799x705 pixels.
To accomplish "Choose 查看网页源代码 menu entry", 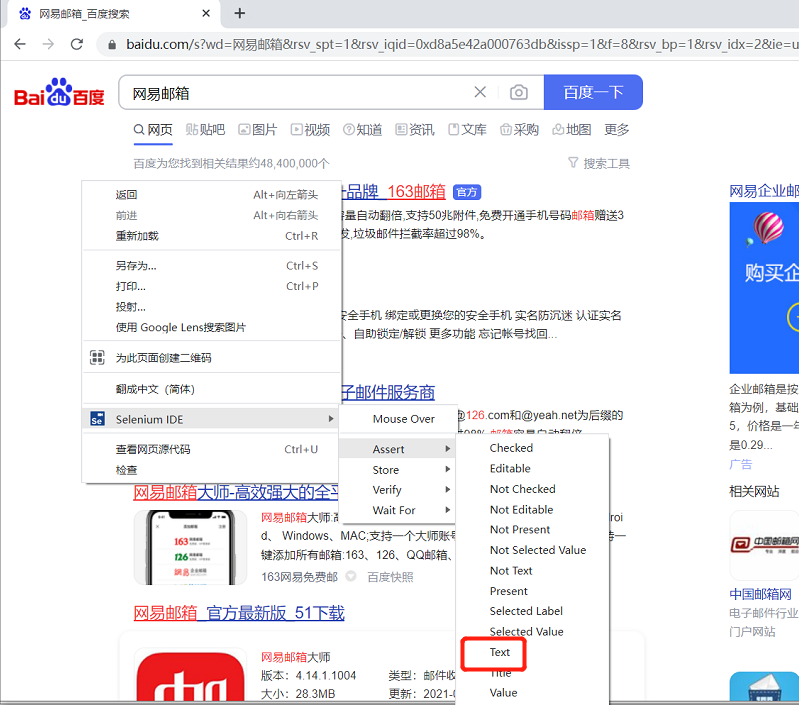I will (211, 449).
